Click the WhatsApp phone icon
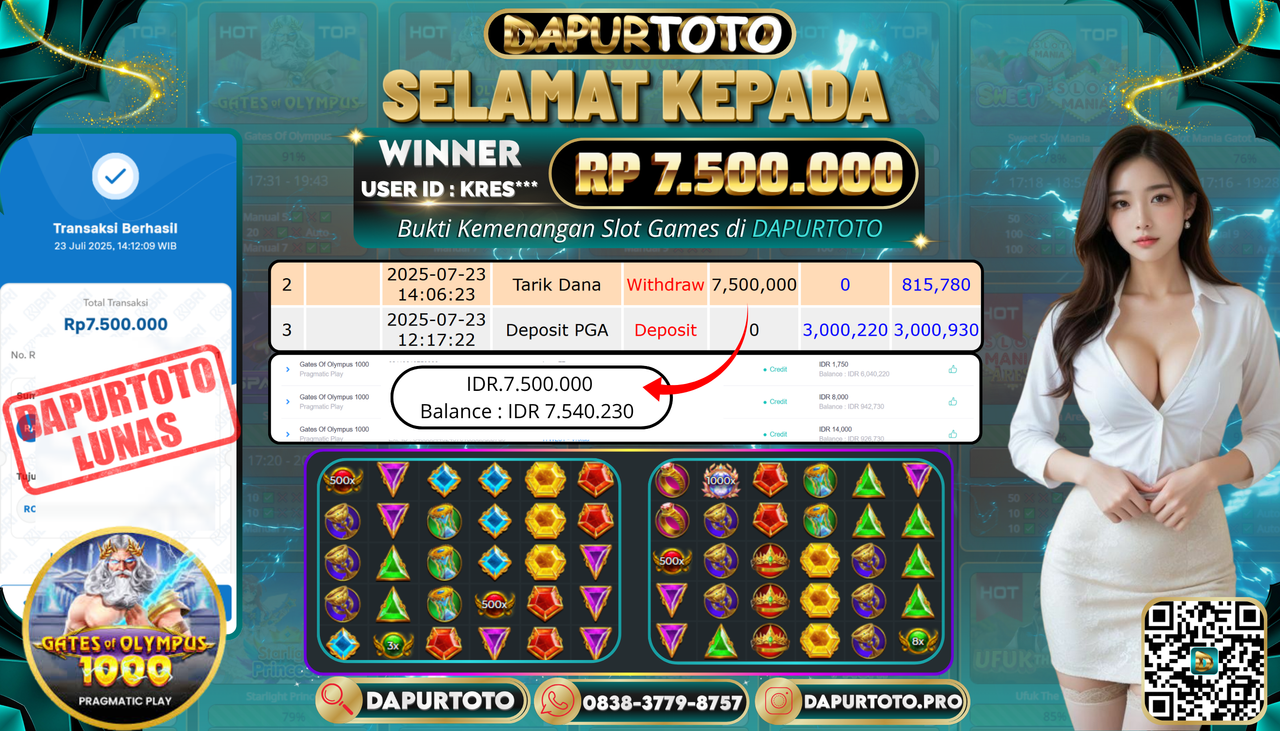 coord(557,701)
